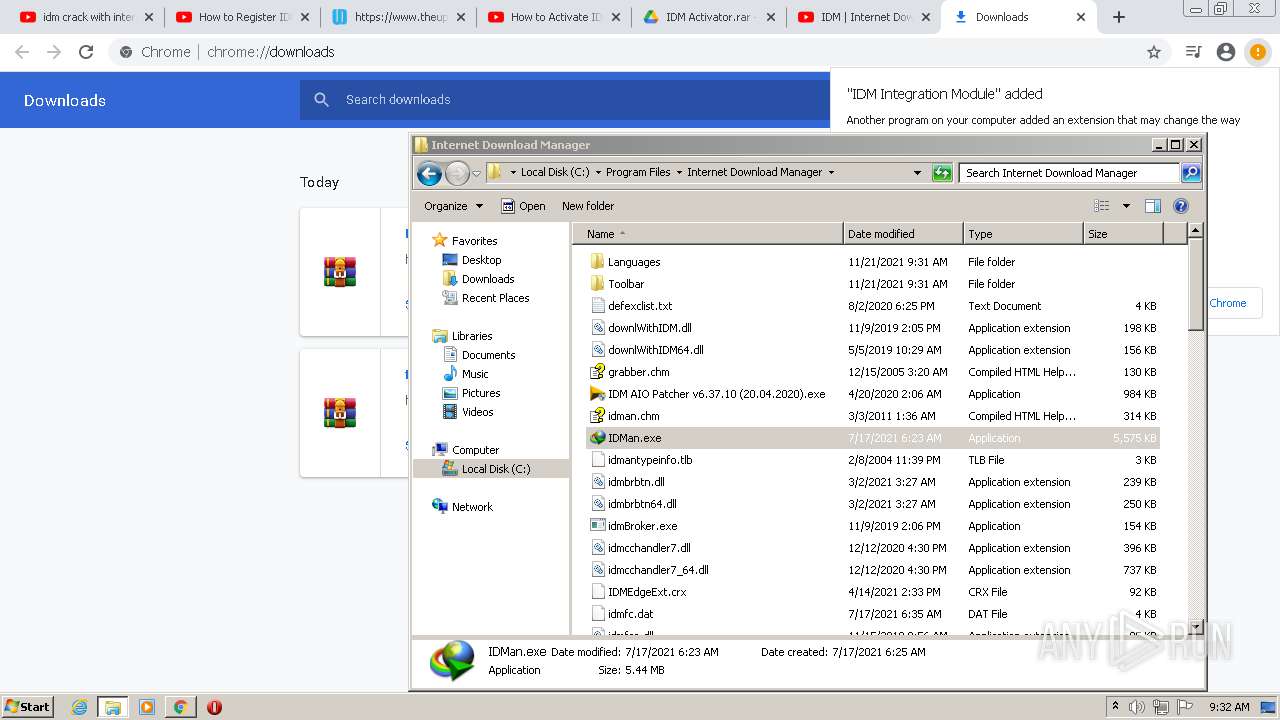
Task: Select the Languages folder icon
Action: click(x=598, y=262)
